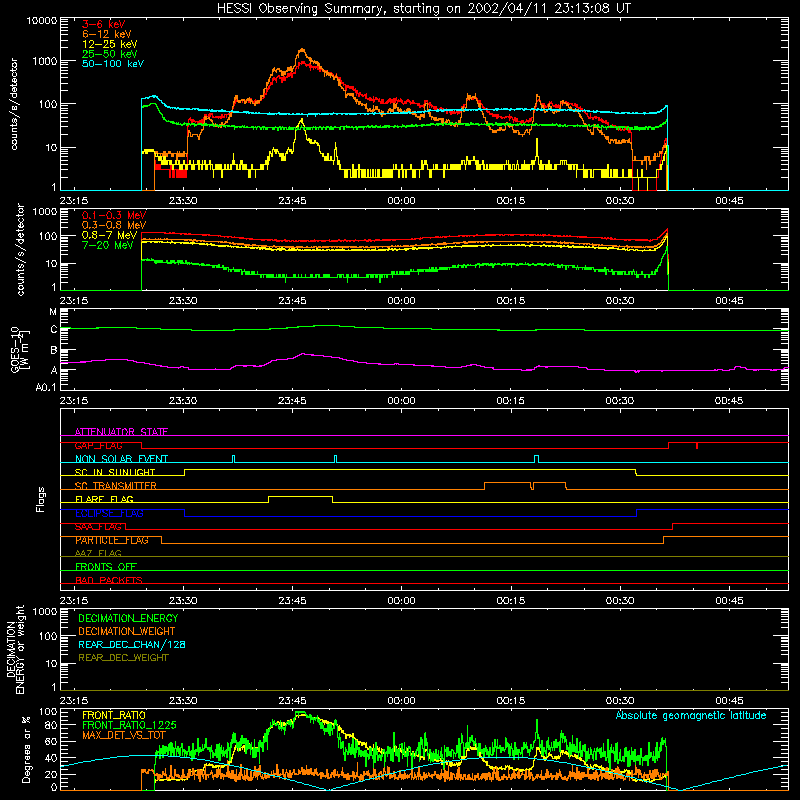Click FRONT_RATIO_1225 legend entry
This screenshot has height=800, width=800.
[x=129, y=725]
